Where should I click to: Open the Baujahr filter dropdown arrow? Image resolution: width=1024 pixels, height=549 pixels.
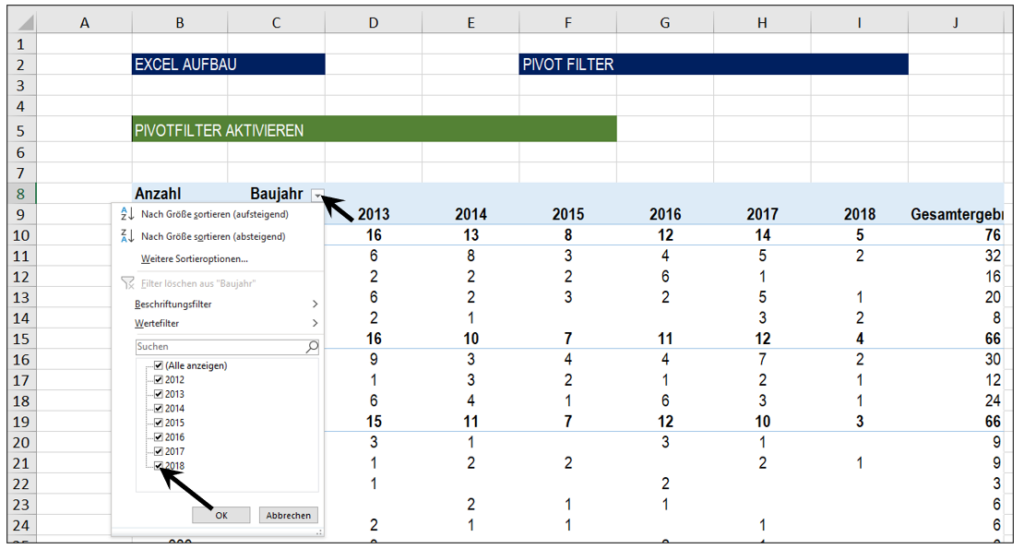317,195
